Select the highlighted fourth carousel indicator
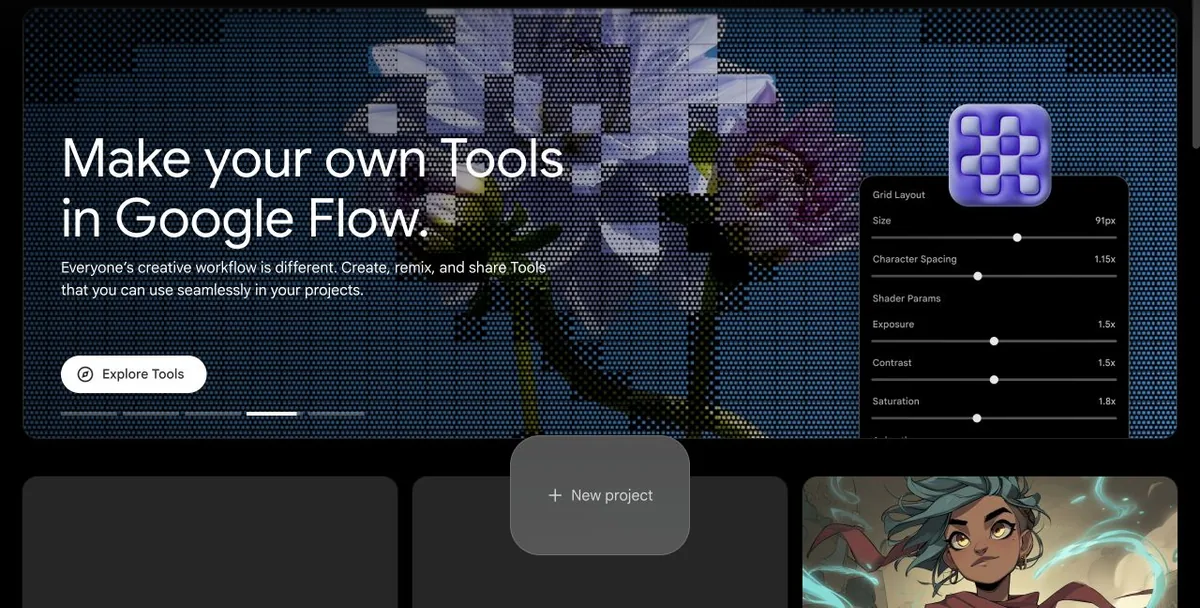Viewport: 1200px width, 608px height. pos(272,412)
